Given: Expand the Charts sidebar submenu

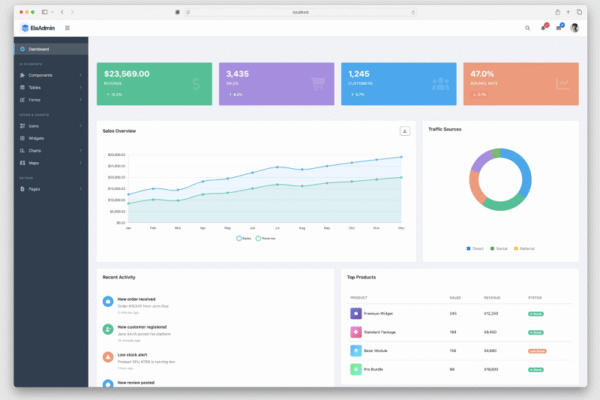Looking at the screenshot, I should tap(50, 150).
